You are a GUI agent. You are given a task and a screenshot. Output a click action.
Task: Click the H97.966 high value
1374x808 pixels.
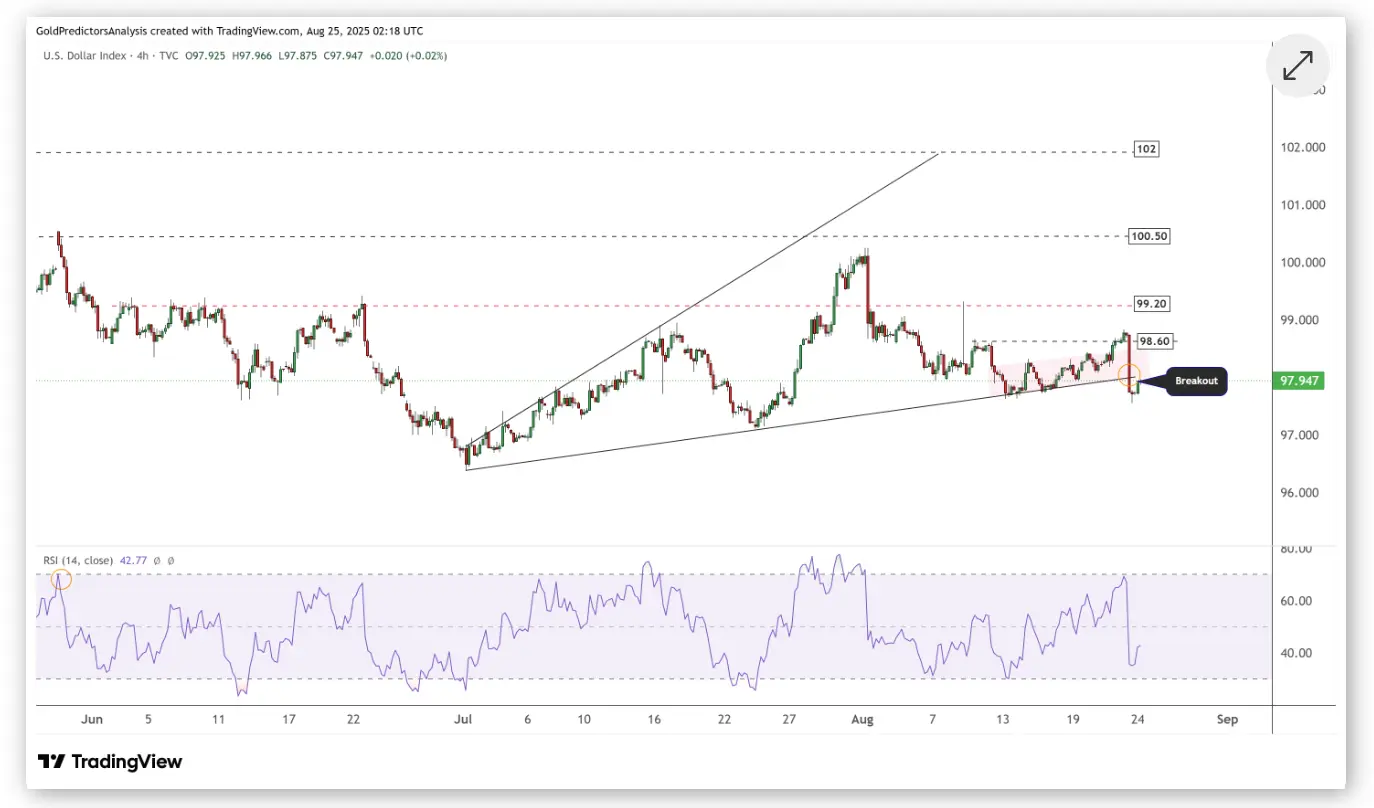tap(254, 56)
